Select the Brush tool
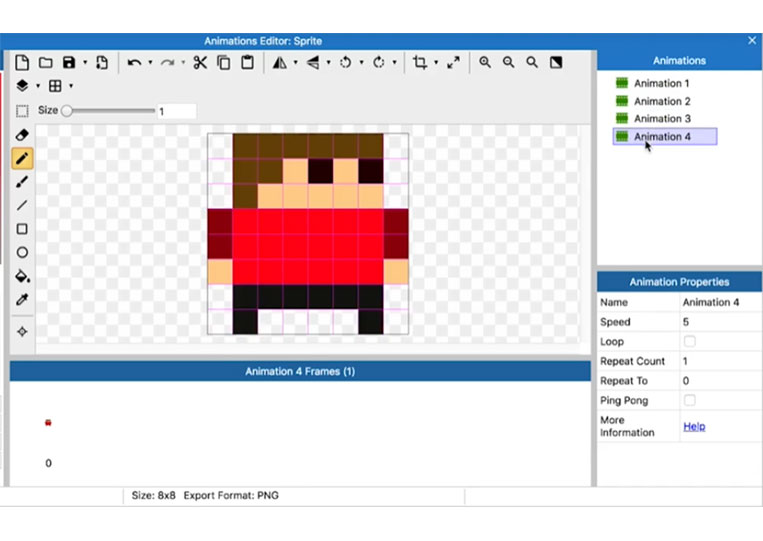Viewport: 763px width, 541px height. (22, 182)
